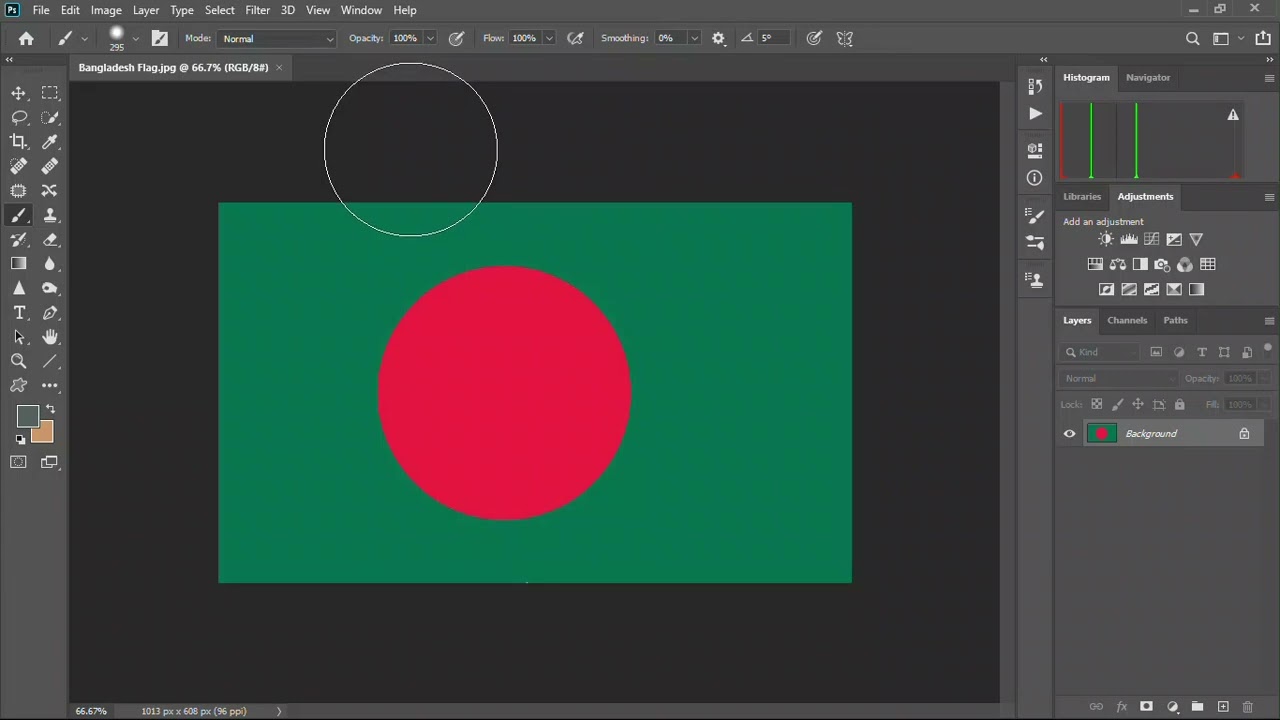Open the Tool Preset picker arrow

coord(84,39)
